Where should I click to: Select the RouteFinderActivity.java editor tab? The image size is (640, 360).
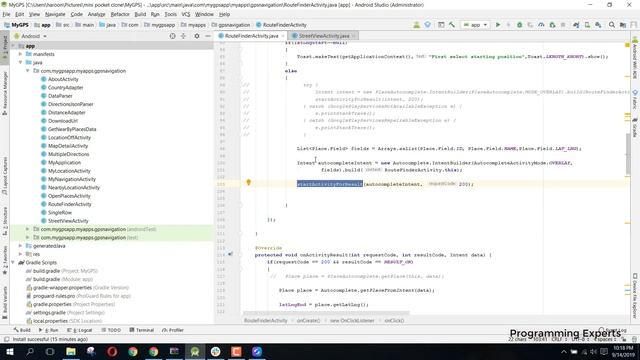pos(251,36)
